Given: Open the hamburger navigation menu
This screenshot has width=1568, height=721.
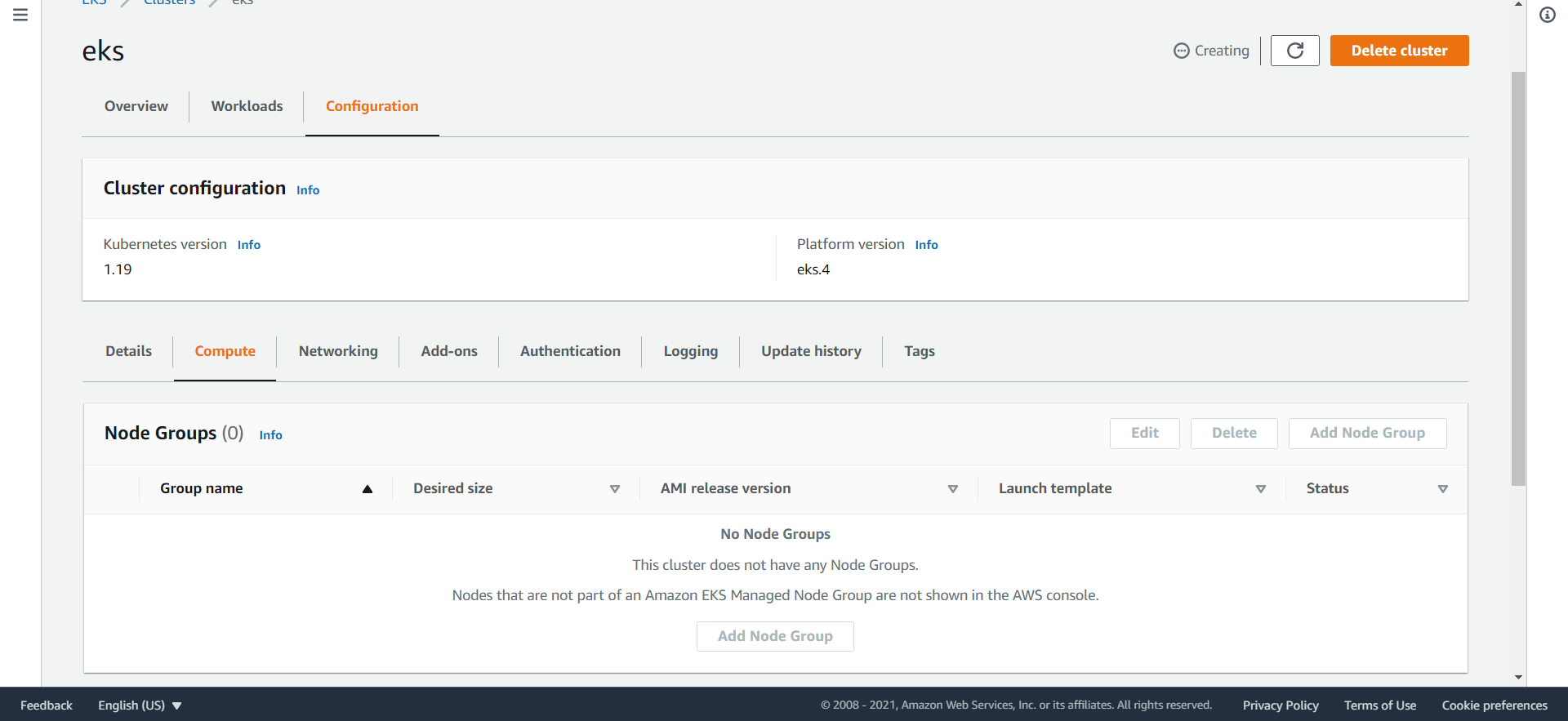Looking at the screenshot, I should point(20,15).
